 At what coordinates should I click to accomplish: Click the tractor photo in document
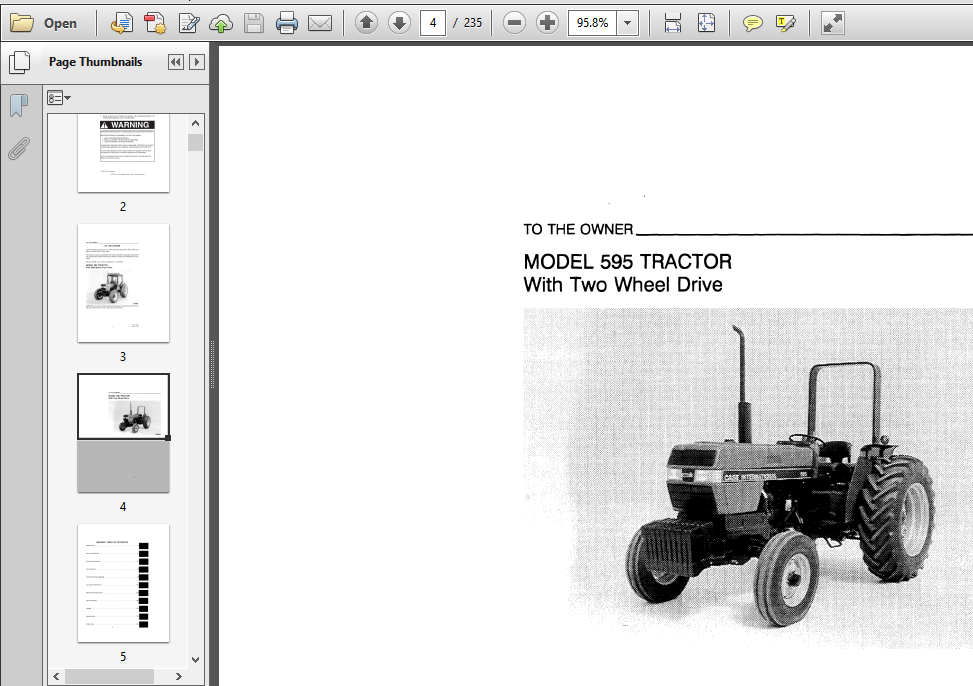(748, 478)
